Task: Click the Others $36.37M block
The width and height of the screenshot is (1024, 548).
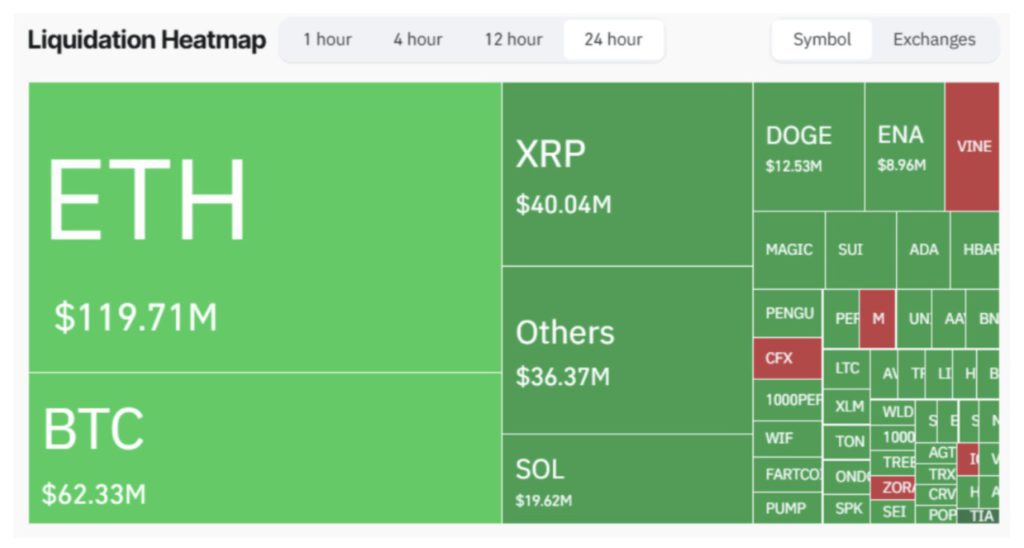Action: 626,350
